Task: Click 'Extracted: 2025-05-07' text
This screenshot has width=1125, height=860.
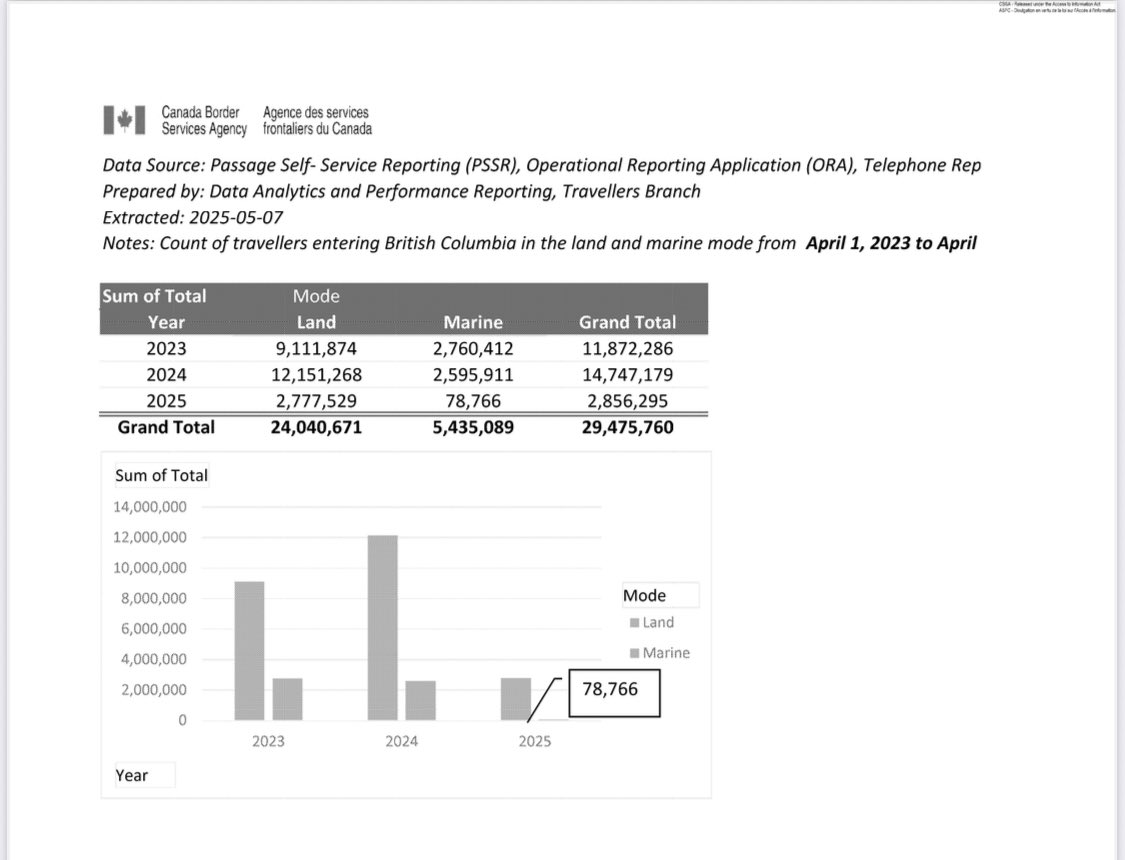Action: coord(192,217)
